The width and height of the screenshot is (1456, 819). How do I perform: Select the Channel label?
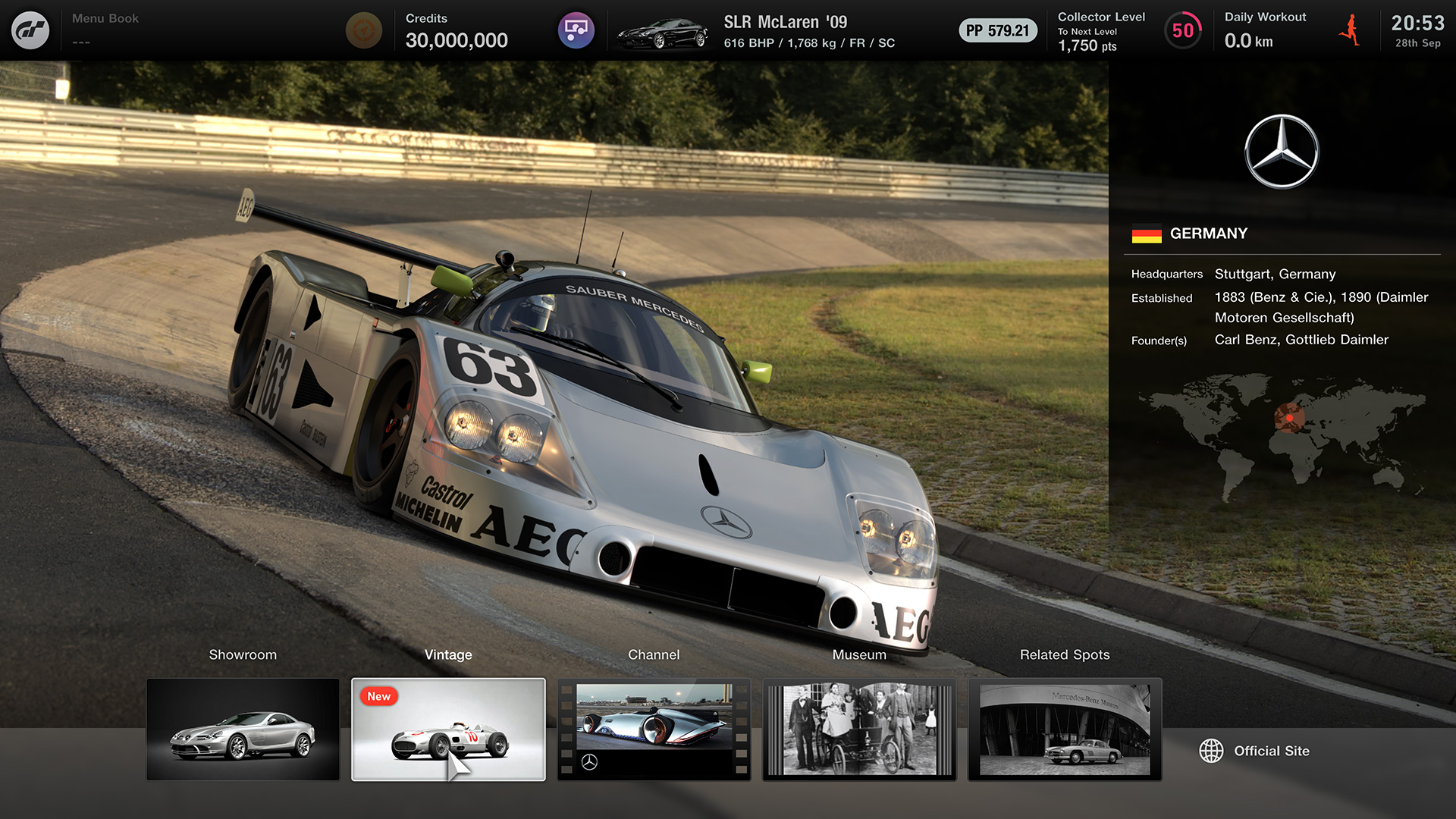pyautogui.click(x=654, y=654)
